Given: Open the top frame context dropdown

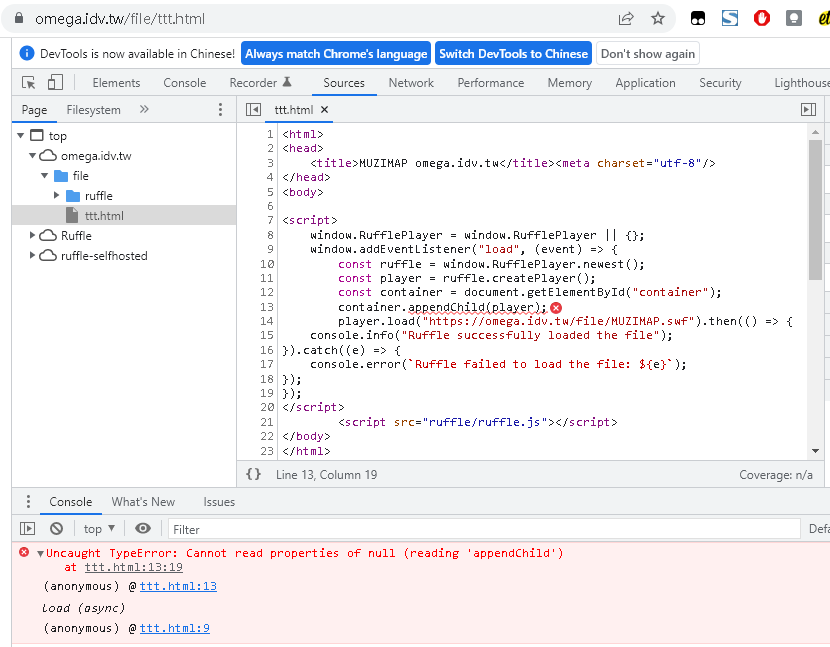Looking at the screenshot, I should coord(97,528).
